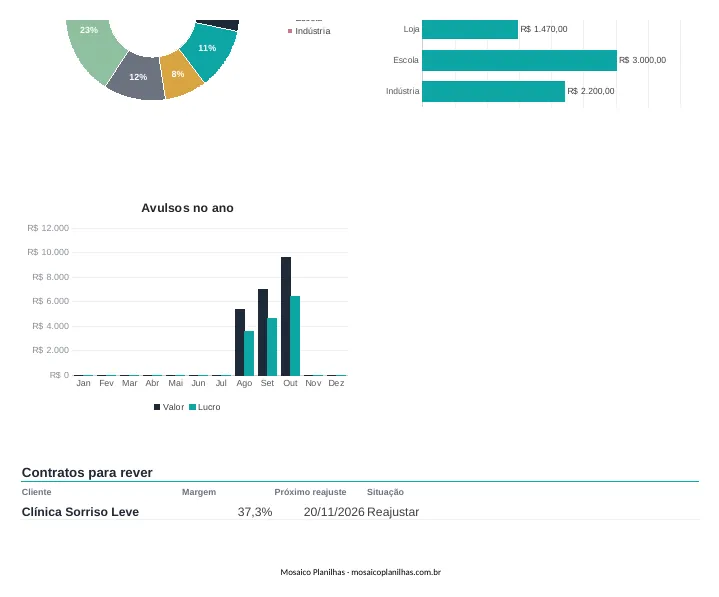719x597 pixels.
Task: Click the Reajustar status cell
Action: [x=393, y=512]
